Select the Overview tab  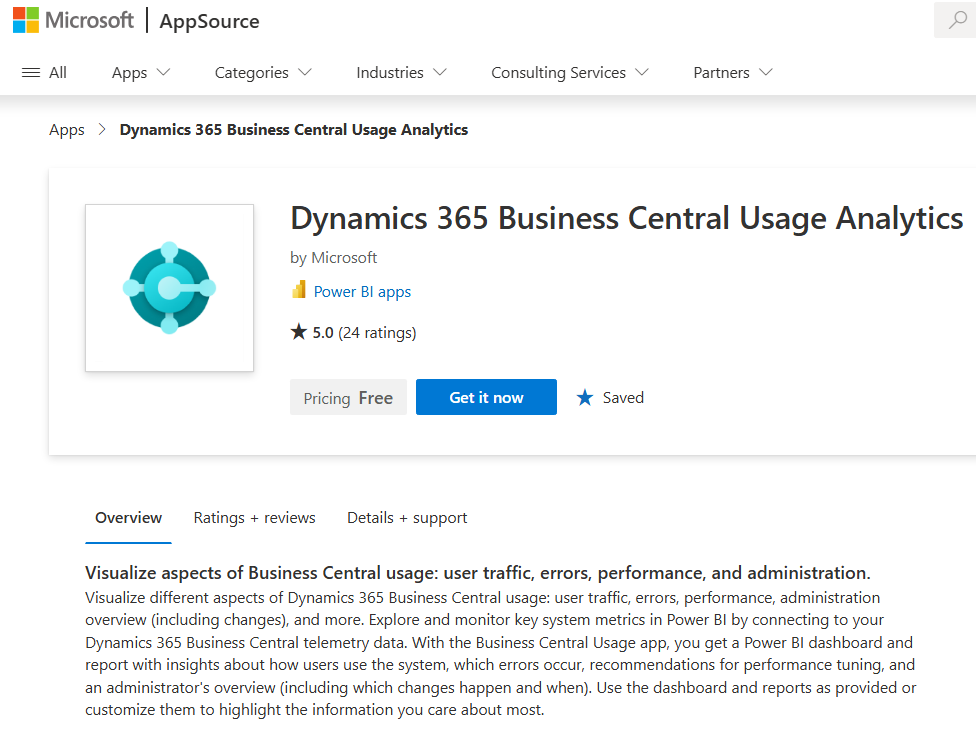click(128, 518)
